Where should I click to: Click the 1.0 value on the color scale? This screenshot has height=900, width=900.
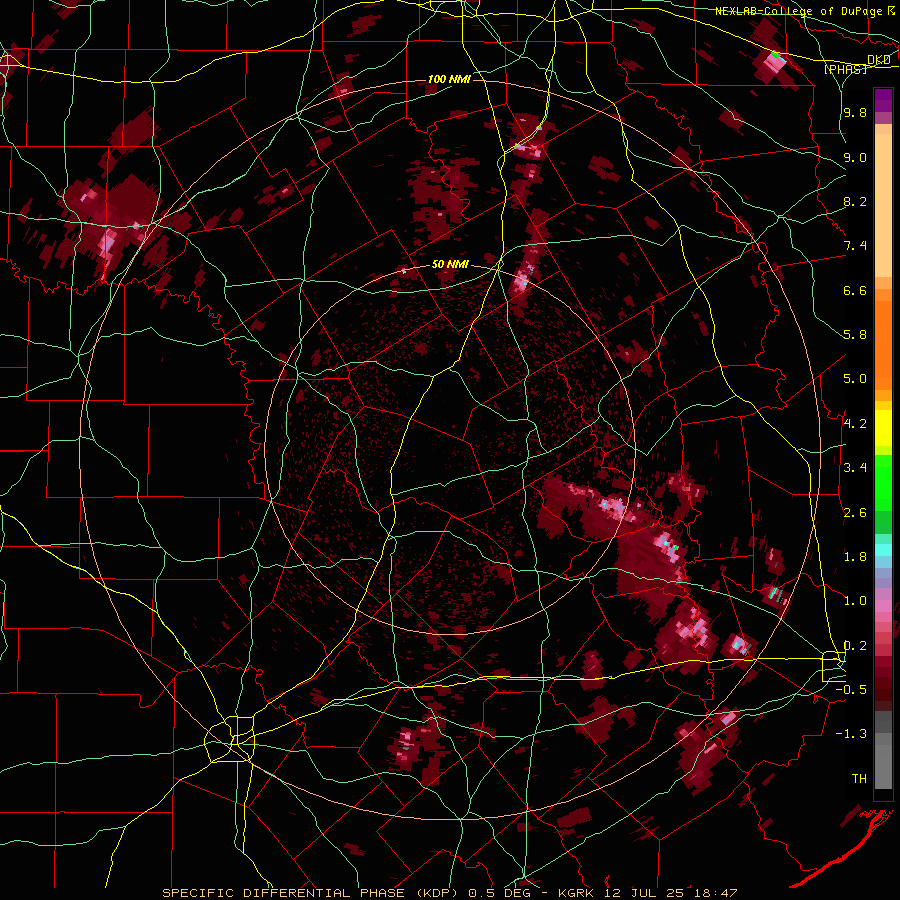855,601
